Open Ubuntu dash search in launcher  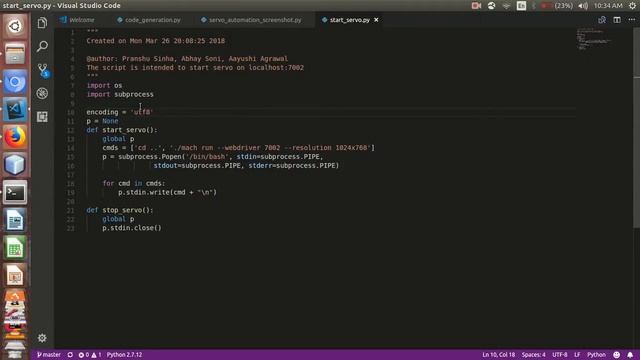click(x=15, y=26)
